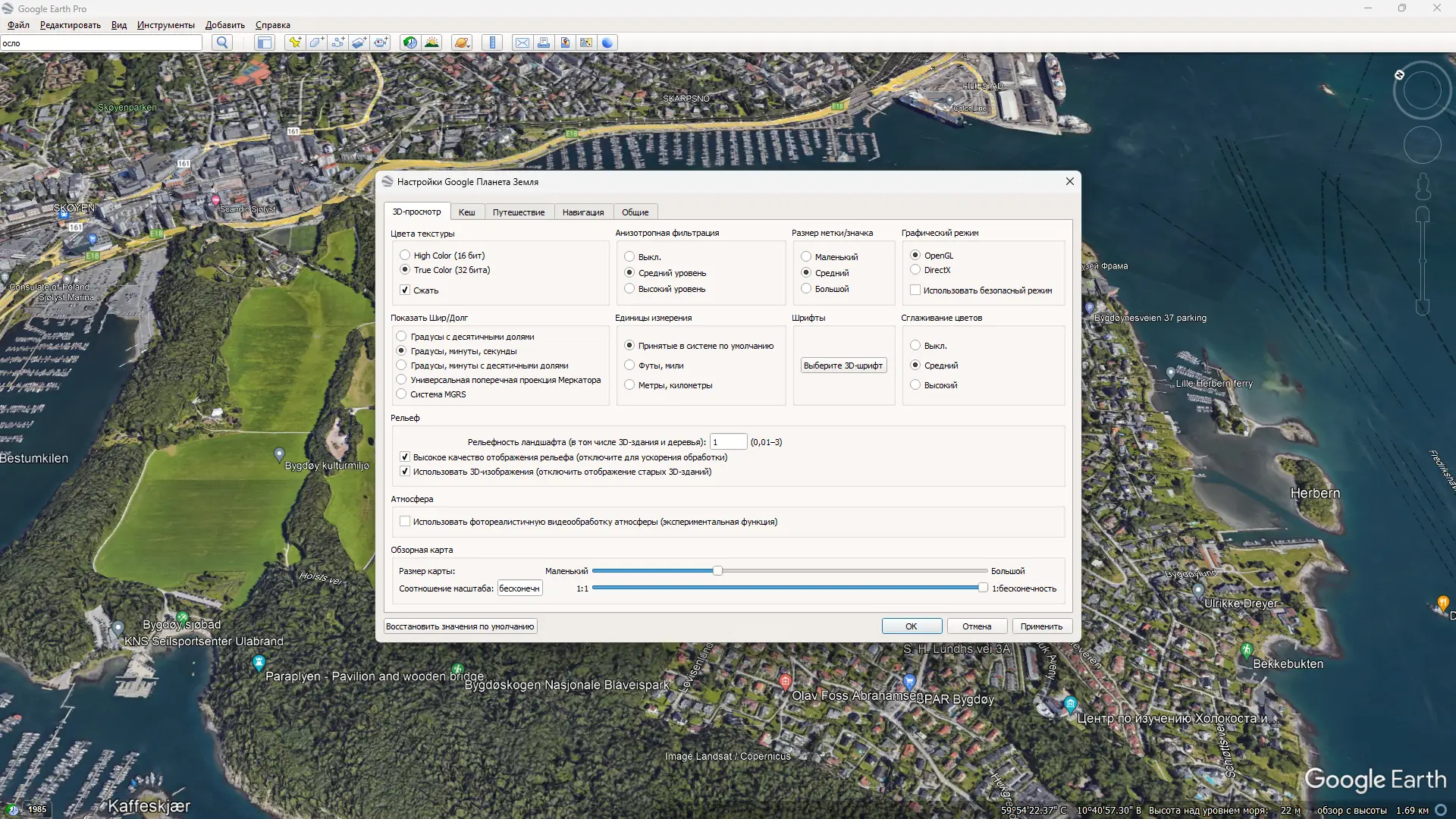This screenshot has width=1456, height=819.
Task: Select the ruler measurement tool
Action: pyautogui.click(x=492, y=42)
